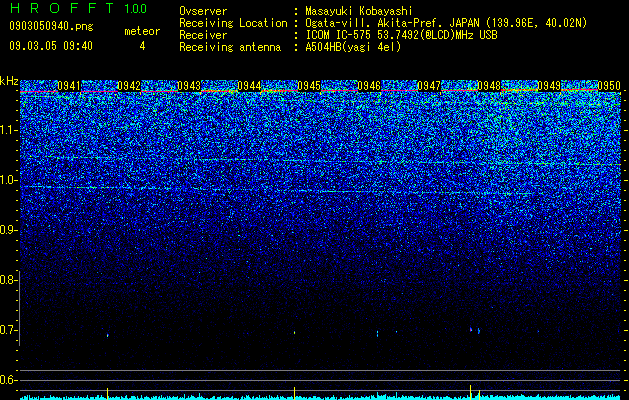Click the 1.1 kHz axis label
The image size is (629, 400).
tap(8, 130)
